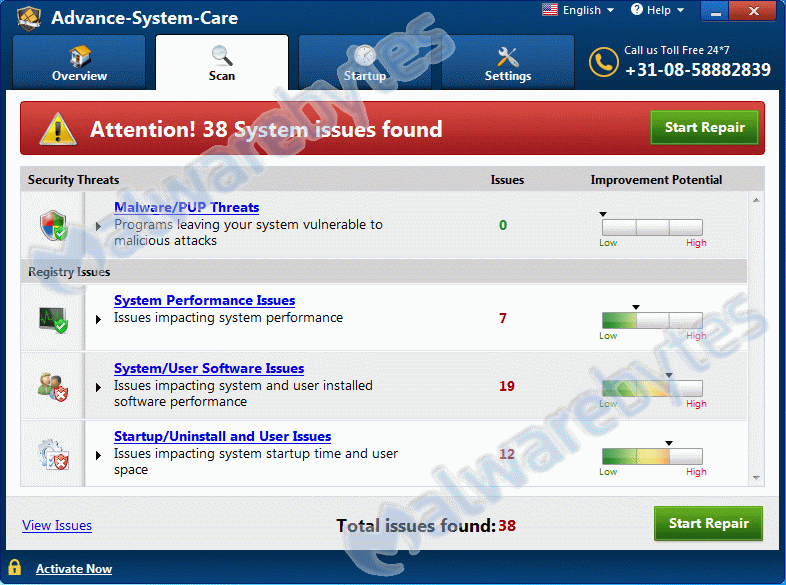This screenshot has width=786, height=585.
Task: Click the bottom Start Repair button
Action: [x=708, y=523]
